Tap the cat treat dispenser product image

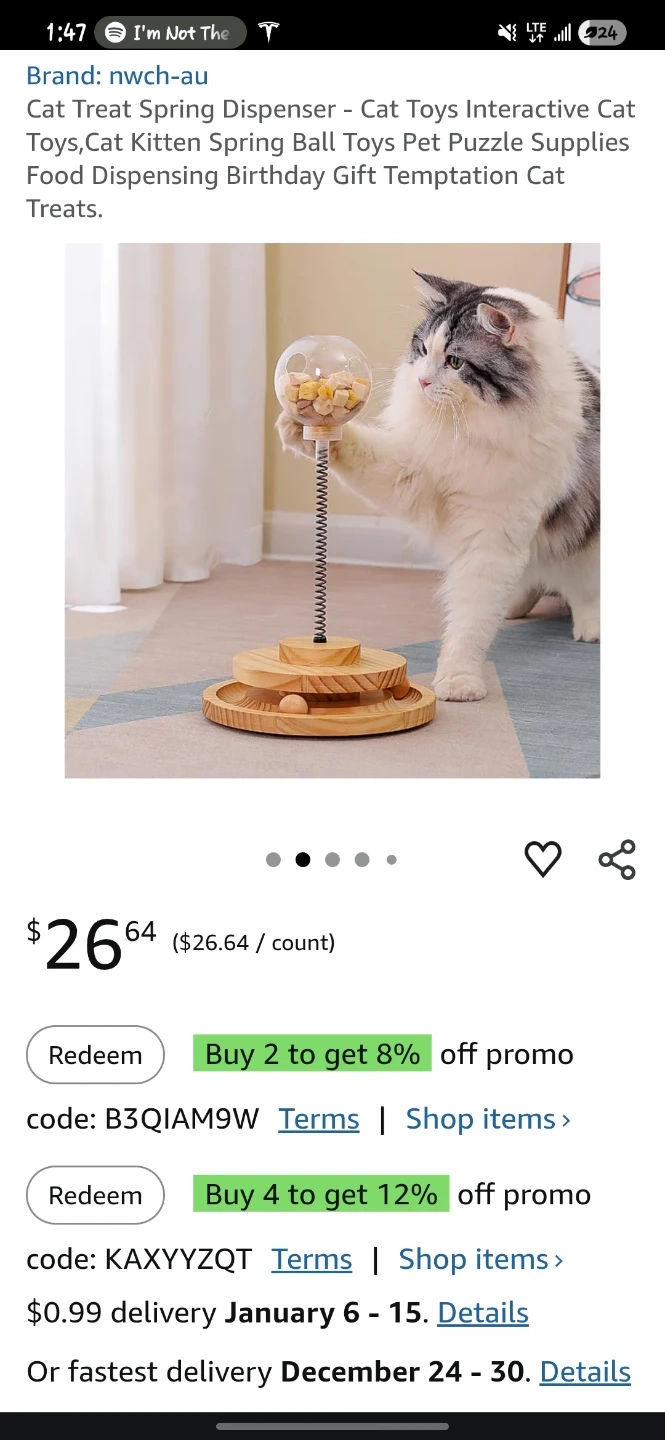pos(332,510)
